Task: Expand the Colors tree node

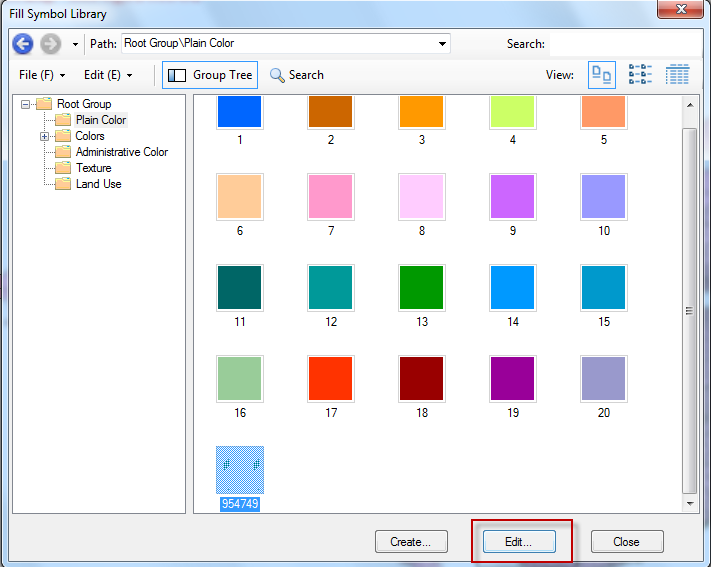Action: [44, 136]
